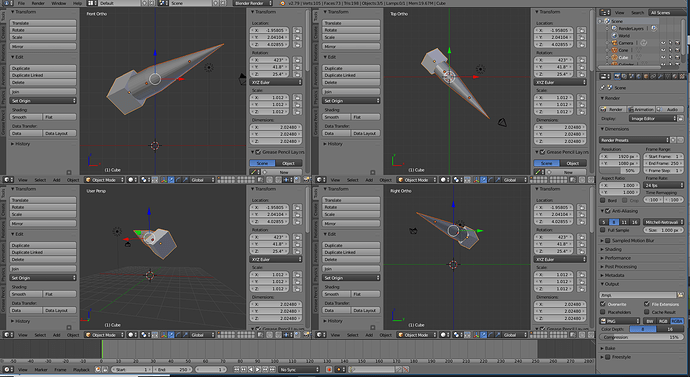This screenshot has height=377, width=690.
Task: Lock Location X in Front Ortho properties
Action: 297,30
